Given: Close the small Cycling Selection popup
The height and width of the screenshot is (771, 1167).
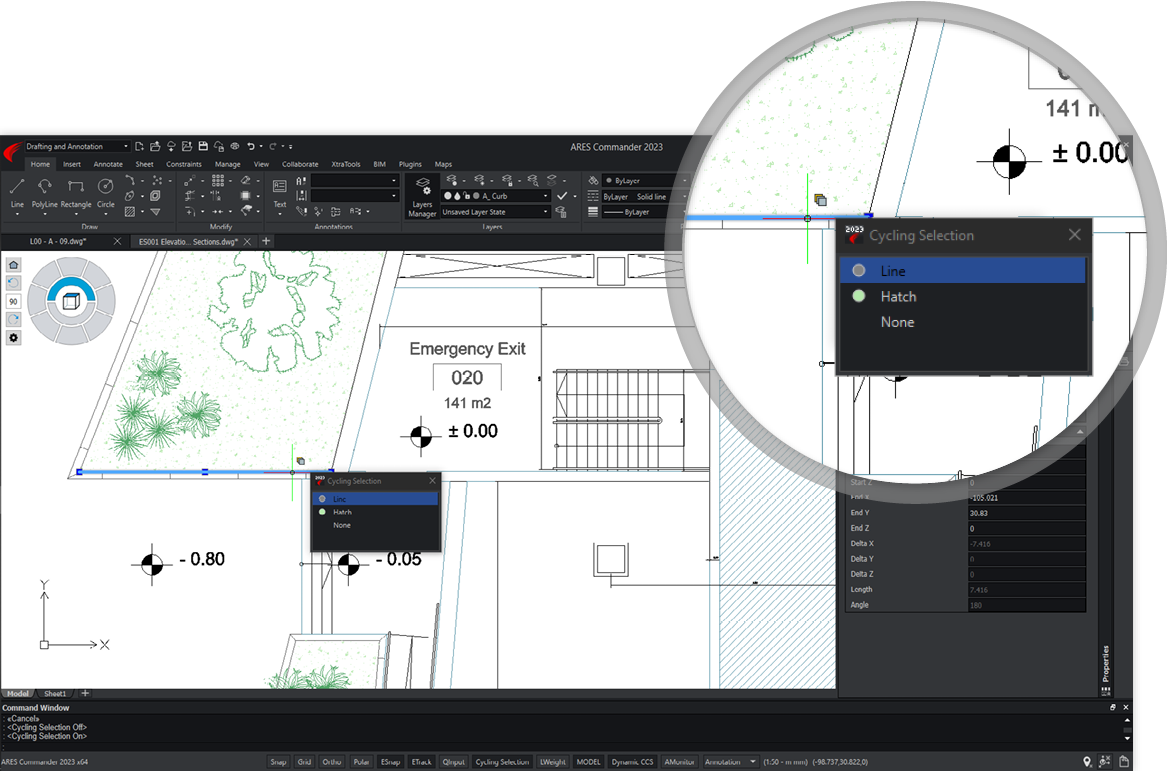Looking at the screenshot, I should [x=432, y=481].
